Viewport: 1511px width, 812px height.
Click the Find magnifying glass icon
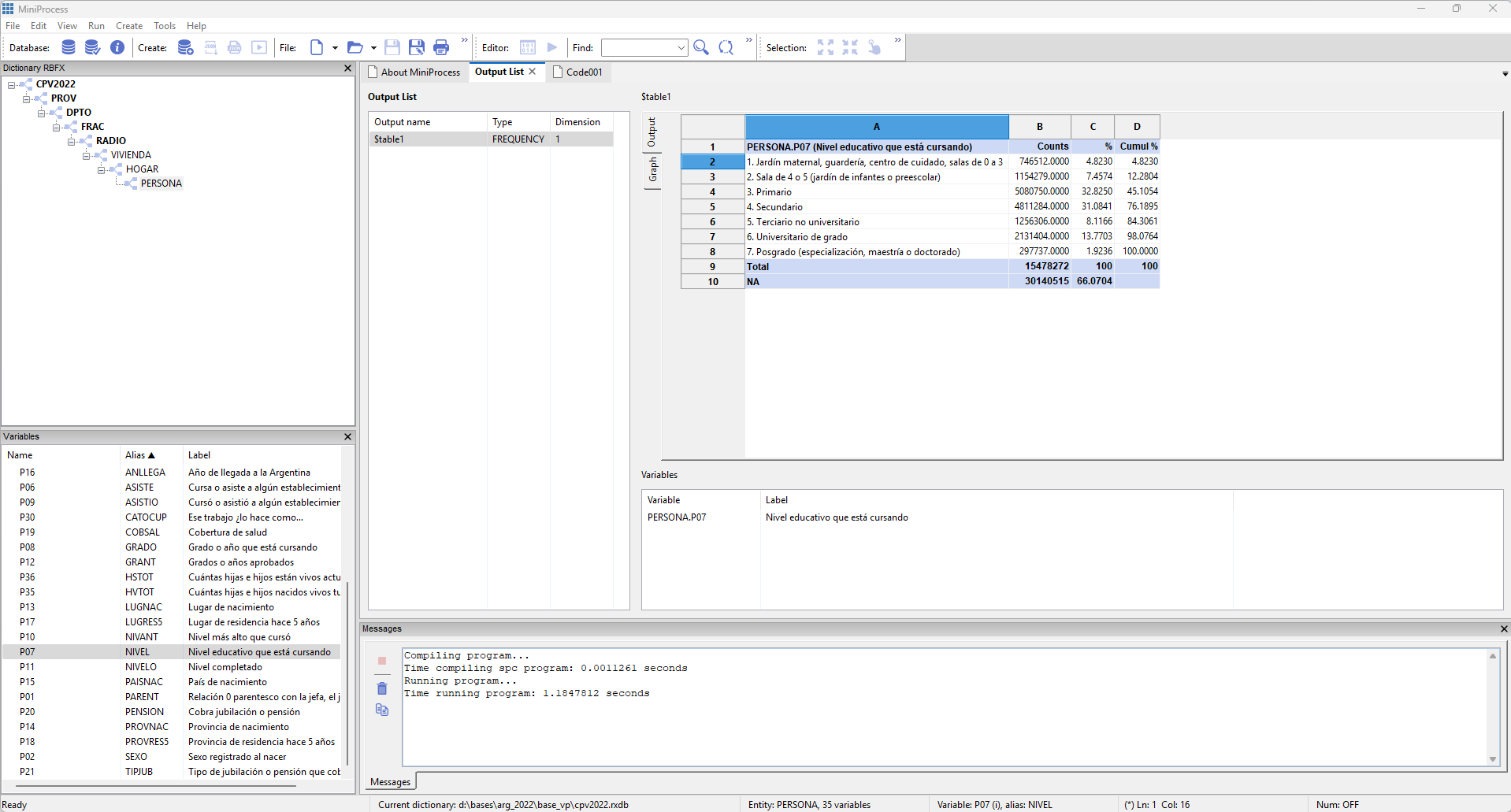[x=700, y=47]
